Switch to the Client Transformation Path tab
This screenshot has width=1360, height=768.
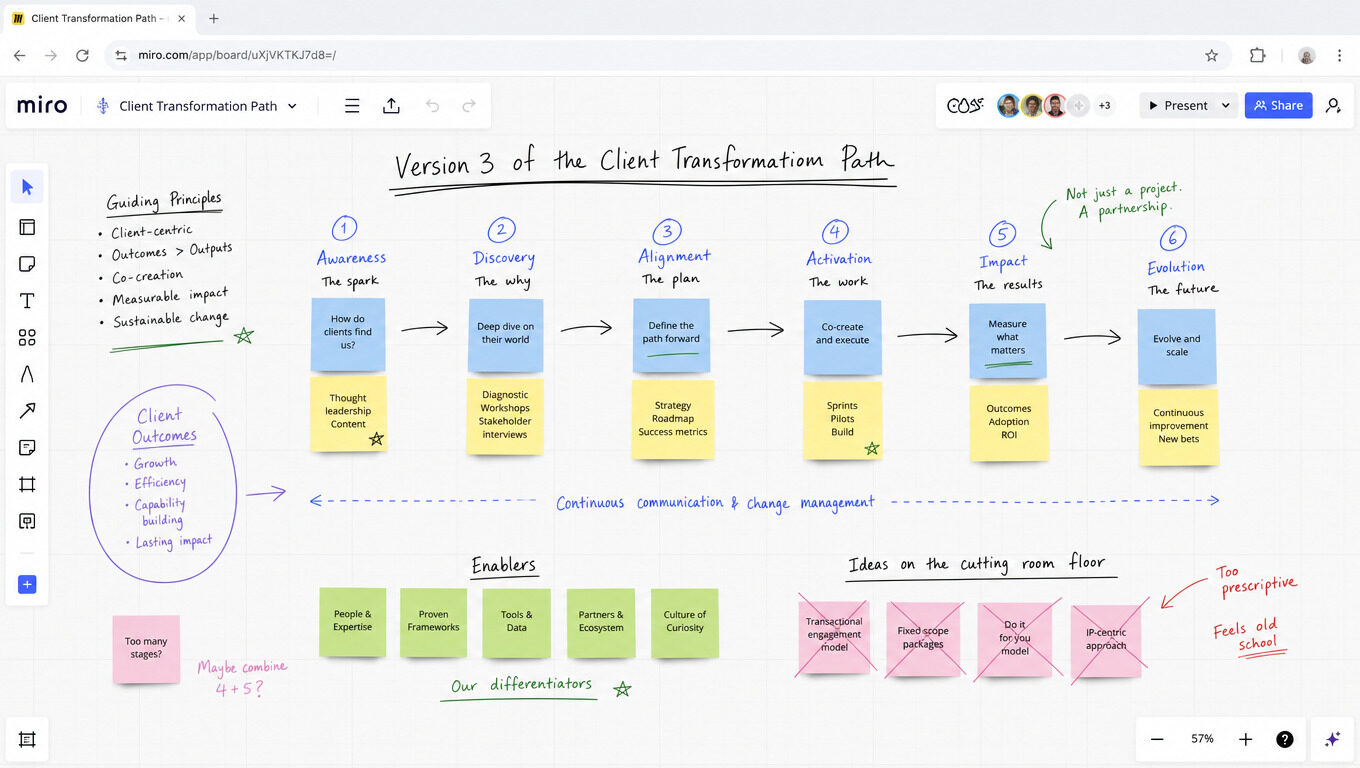(x=97, y=18)
